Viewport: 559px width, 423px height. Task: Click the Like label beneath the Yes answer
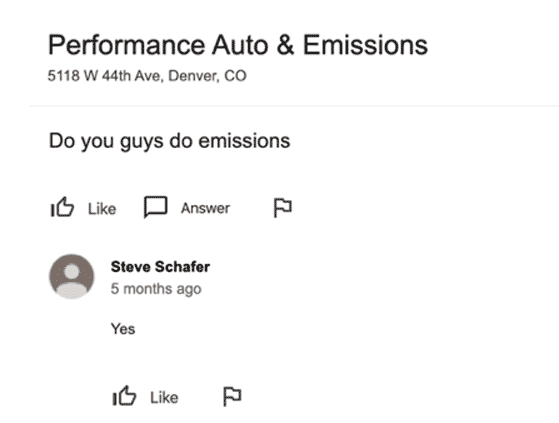tap(164, 398)
